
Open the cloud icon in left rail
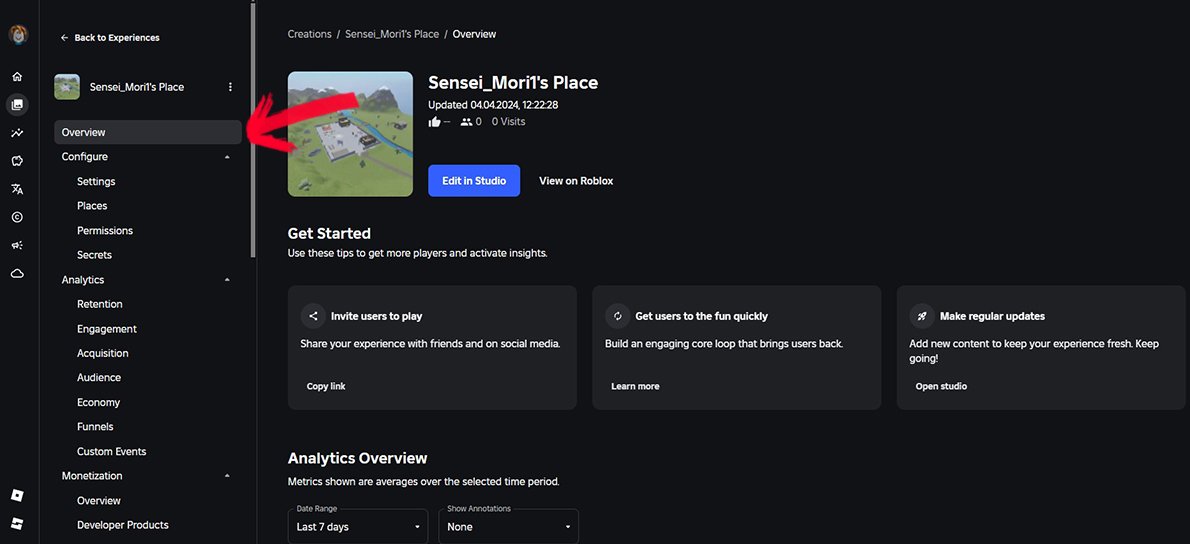17,273
